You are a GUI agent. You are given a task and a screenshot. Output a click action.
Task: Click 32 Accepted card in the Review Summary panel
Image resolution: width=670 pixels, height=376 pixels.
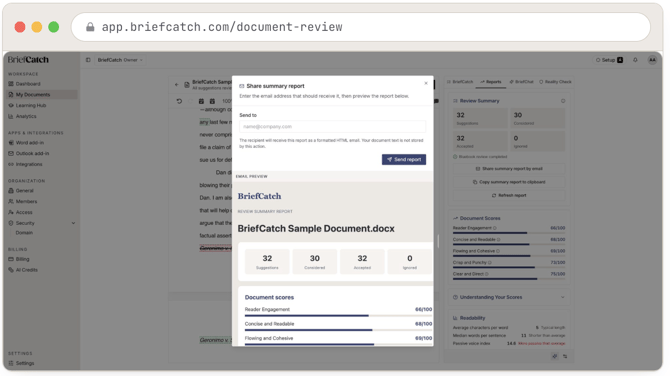click(480, 141)
